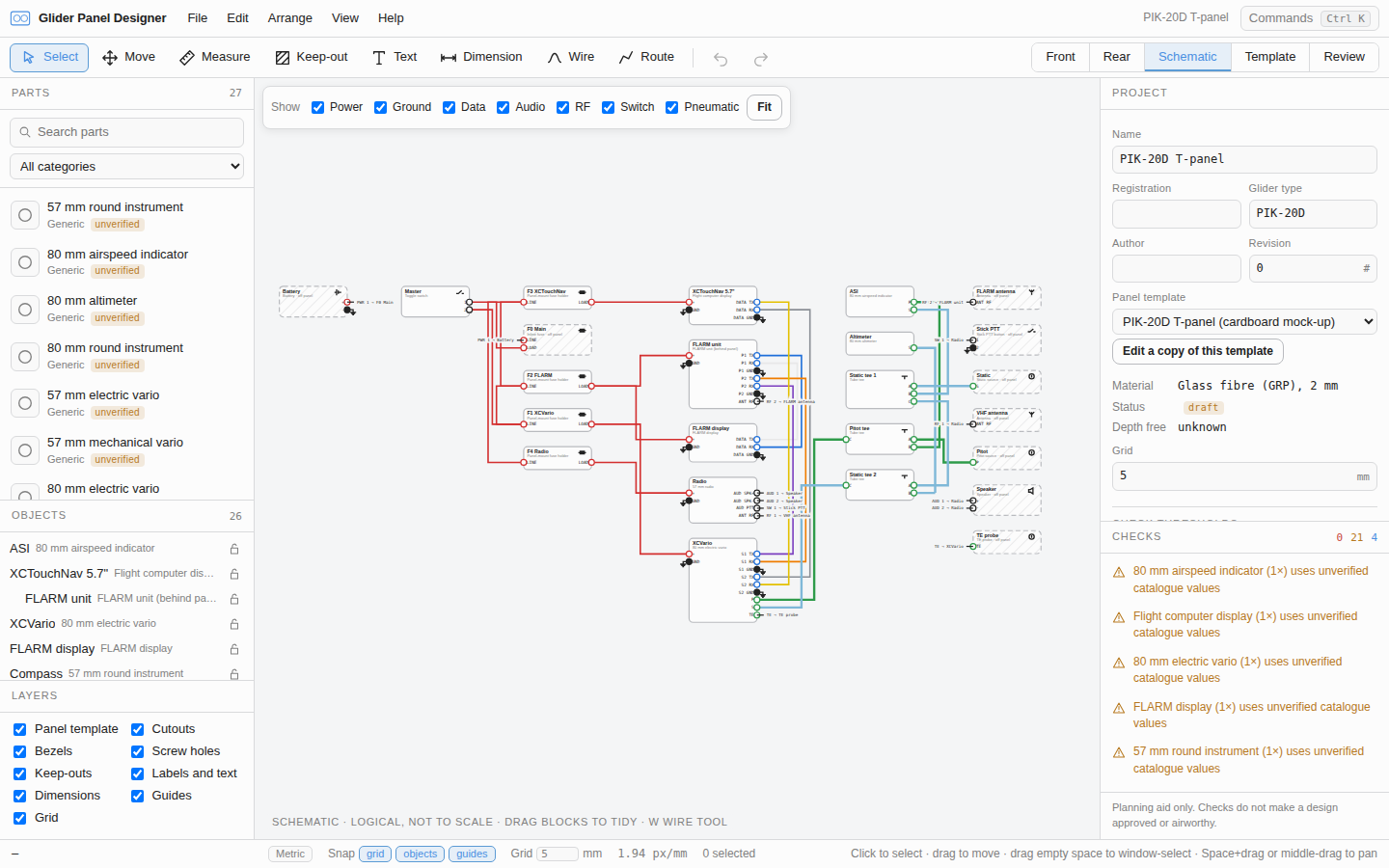Image resolution: width=1389 pixels, height=868 pixels.
Task: Switch to the Review tab
Action: pos(1344,57)
